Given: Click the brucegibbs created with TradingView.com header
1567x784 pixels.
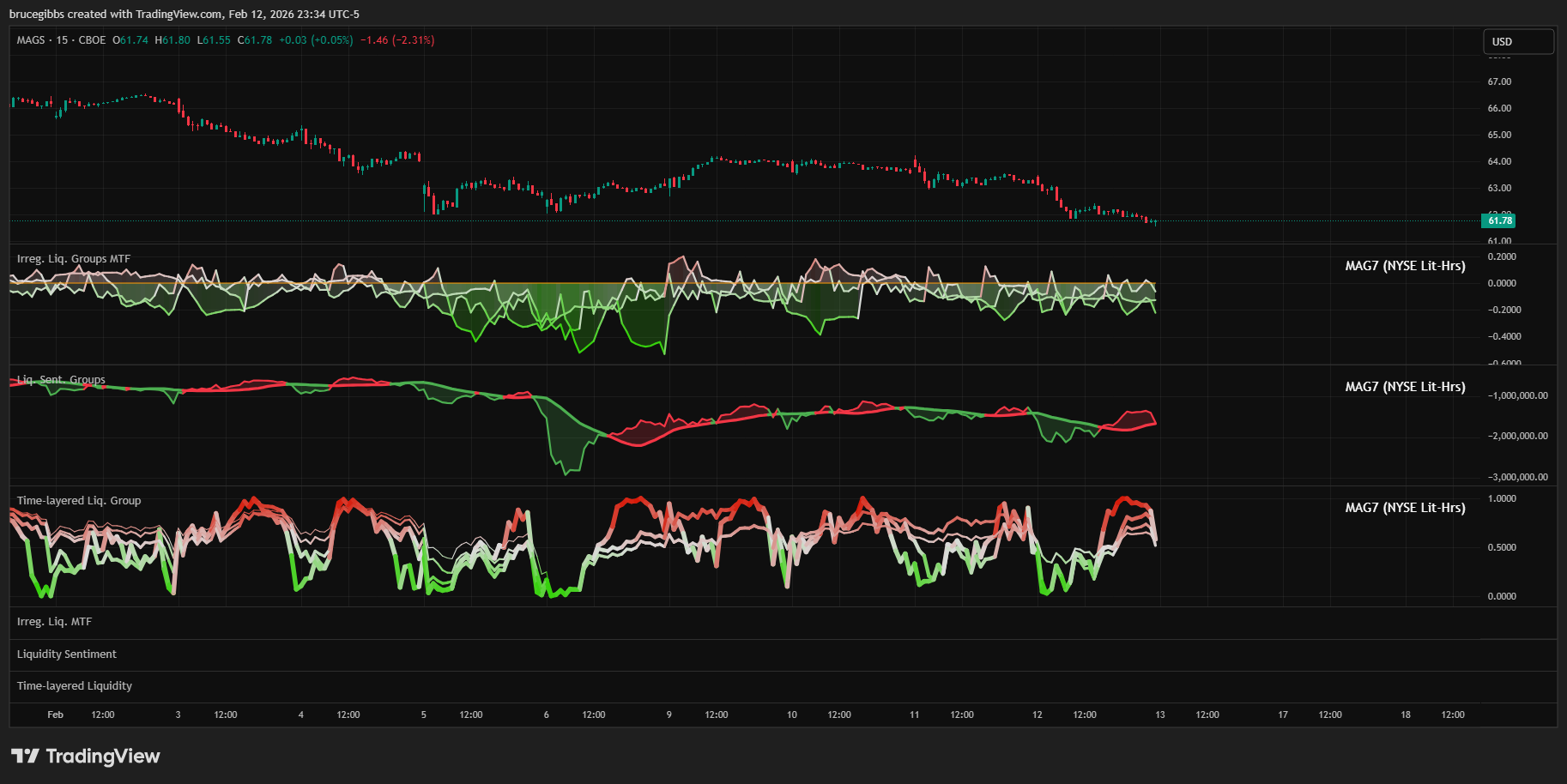Looking at the screenshot, I should (x=184, y=14).
